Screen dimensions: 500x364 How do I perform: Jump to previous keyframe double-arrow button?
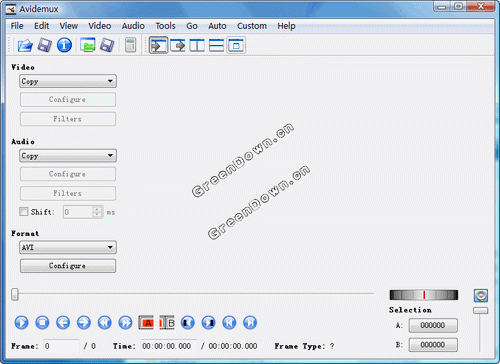(105, 323)
